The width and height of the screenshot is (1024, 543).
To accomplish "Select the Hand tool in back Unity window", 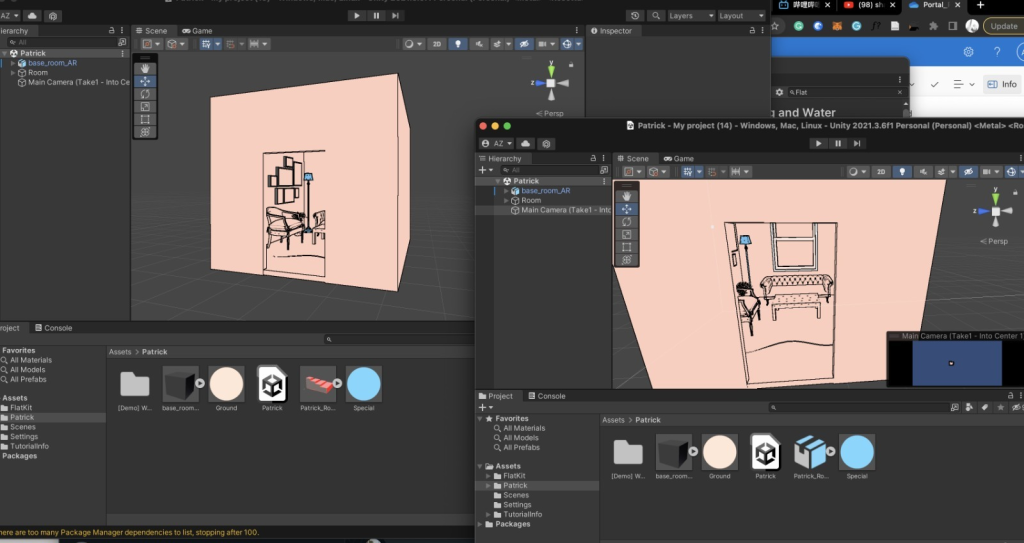I will (145, 69).
